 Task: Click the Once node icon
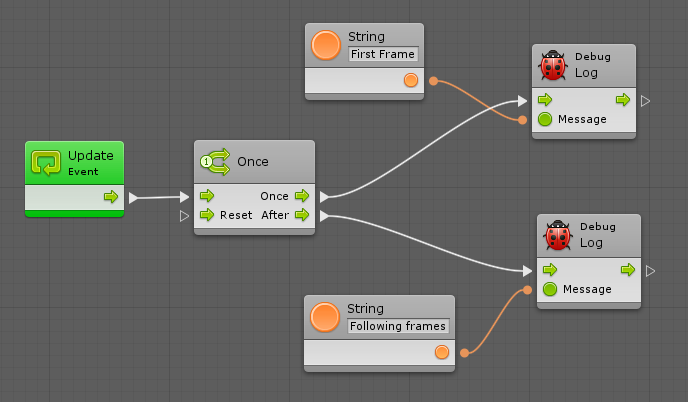[214, 161]
